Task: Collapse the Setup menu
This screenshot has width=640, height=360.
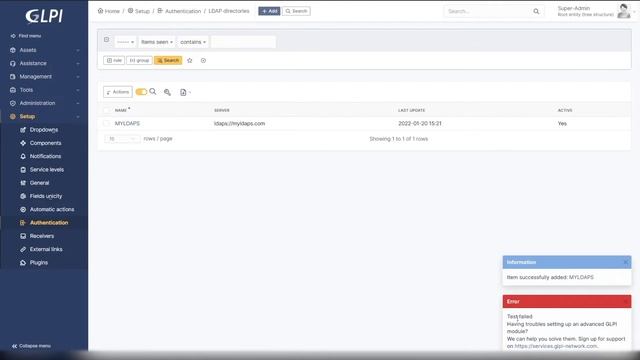Action: click(44, 116)
